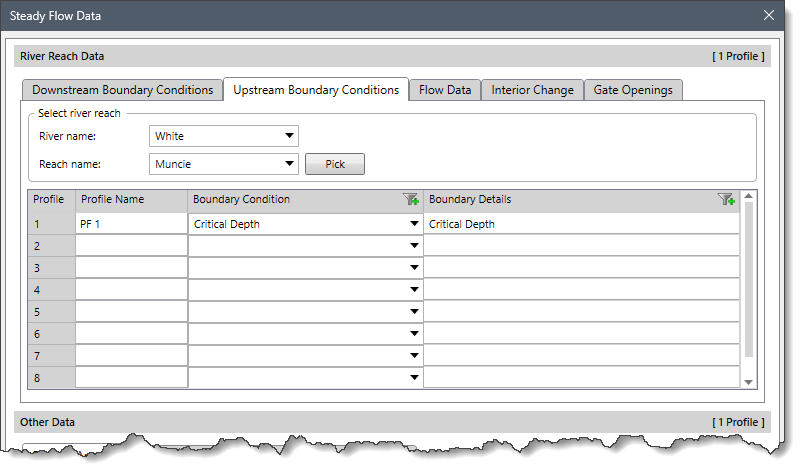Image resolution: width=800 pixels, height=466 pixels.
Task: Go to the Gate Openings tab
Action: click(x=634, y=90)
